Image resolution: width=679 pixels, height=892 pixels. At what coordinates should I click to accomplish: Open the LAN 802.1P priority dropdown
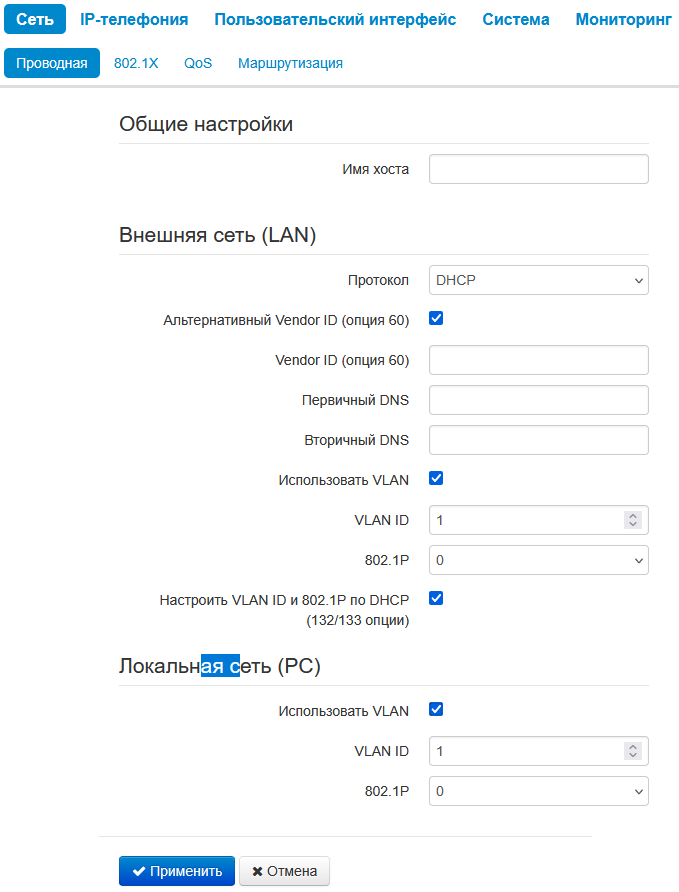coord(538,560)
